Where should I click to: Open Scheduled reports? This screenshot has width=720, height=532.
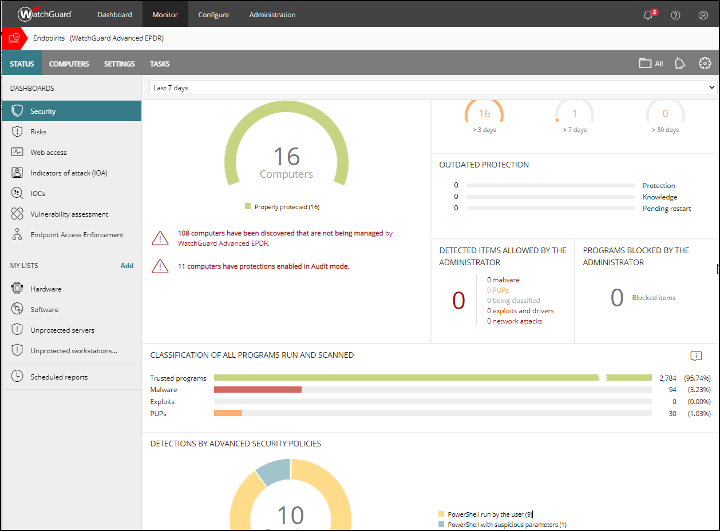click(x=58, y=377)
